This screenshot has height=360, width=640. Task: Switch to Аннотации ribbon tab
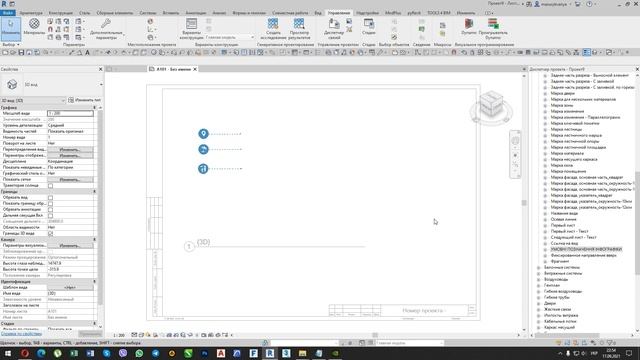pos(196,13)
